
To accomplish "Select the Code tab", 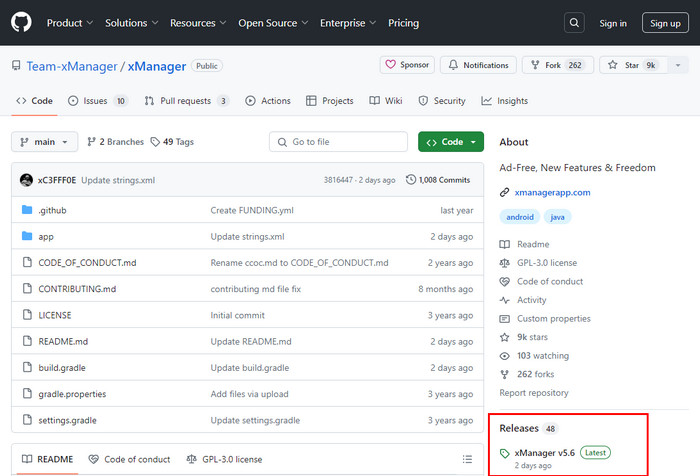I will [x=34, y=101].
